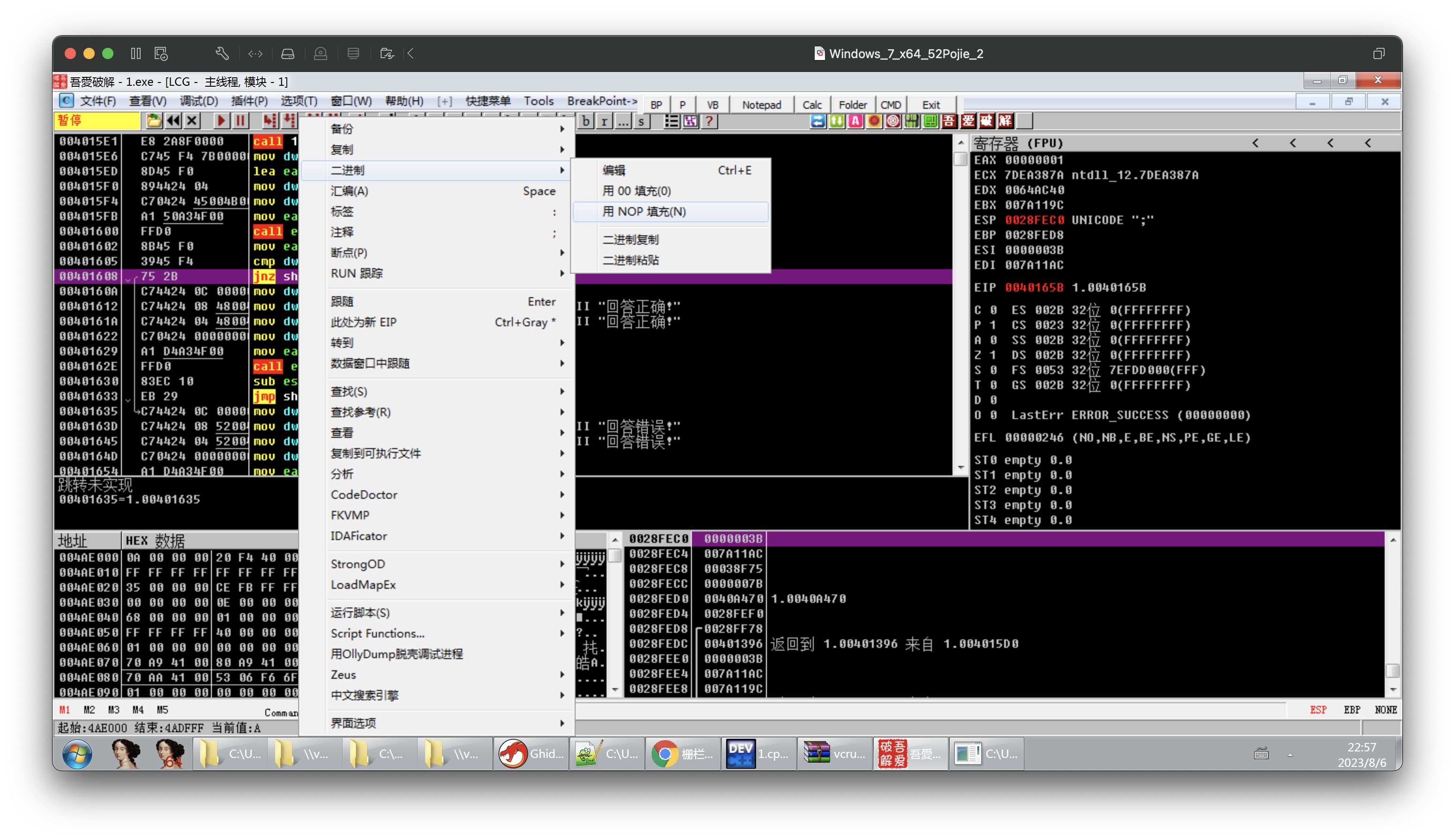The width and height of the screenshot is (1455, 840).
Task: Click the restart (rewind) debugger icon
Action: coord(173,121)
